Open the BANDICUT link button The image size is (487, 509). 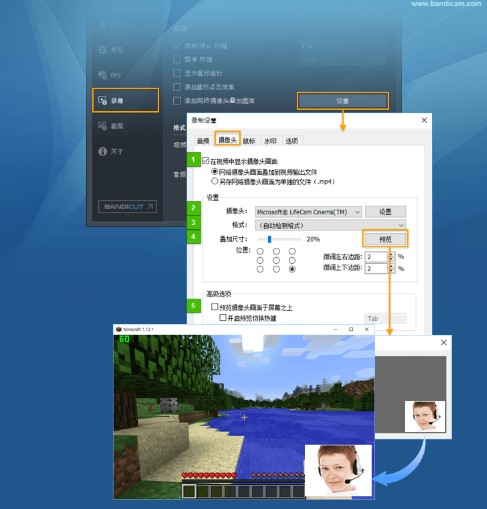128,207
